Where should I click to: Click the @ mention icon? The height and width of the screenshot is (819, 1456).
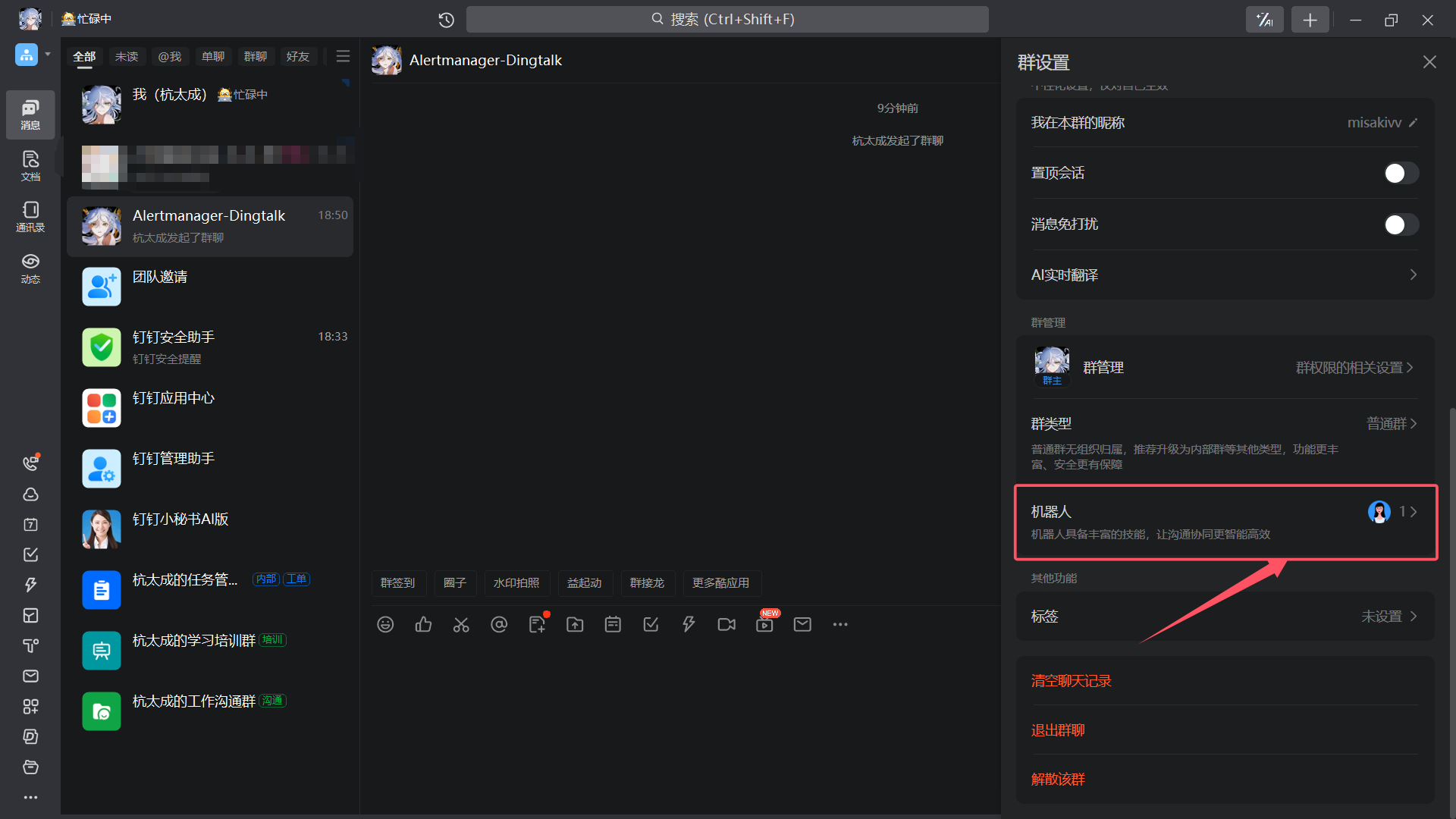499,624
